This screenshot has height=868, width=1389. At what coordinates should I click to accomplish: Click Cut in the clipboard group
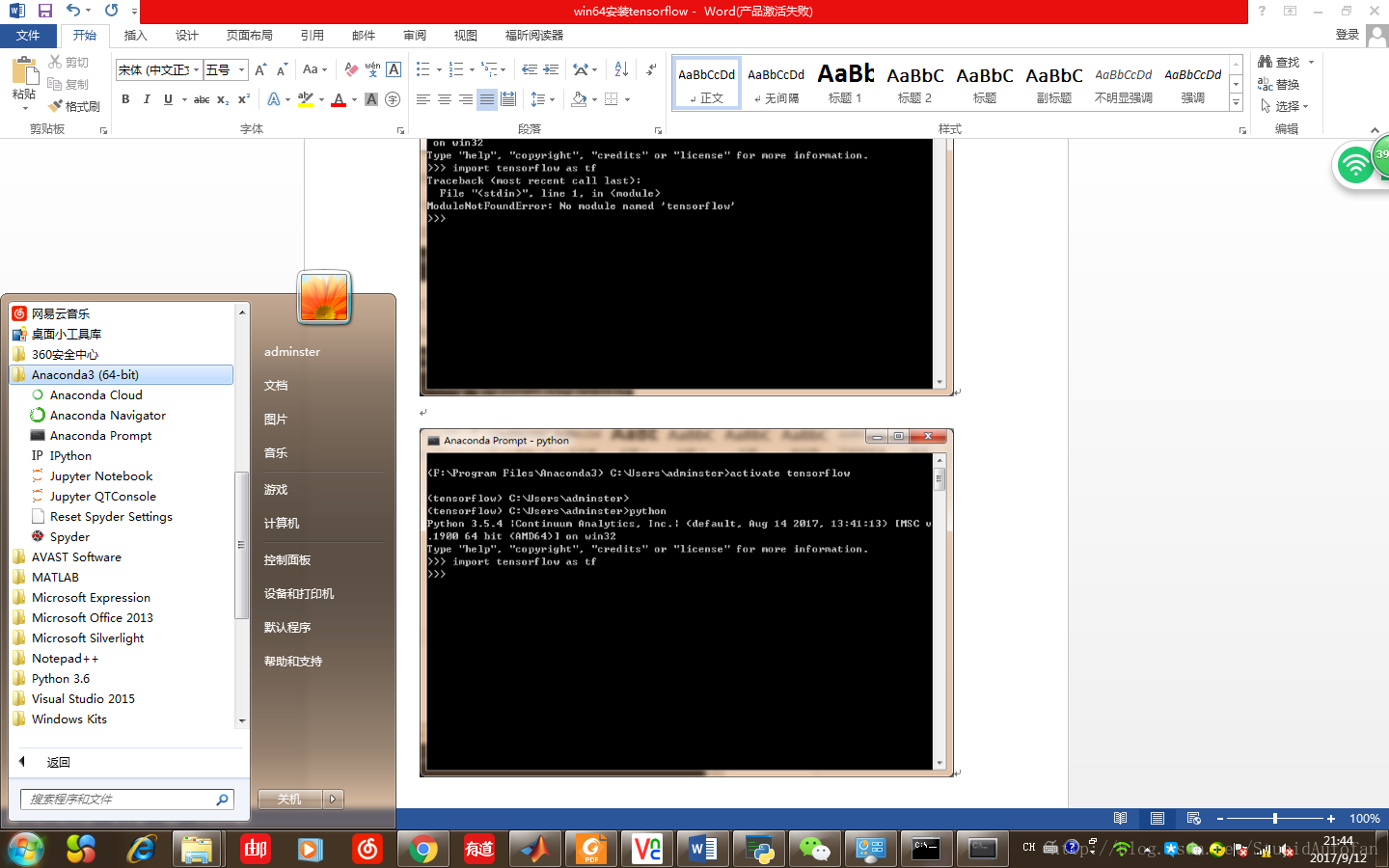pos(68,62)
